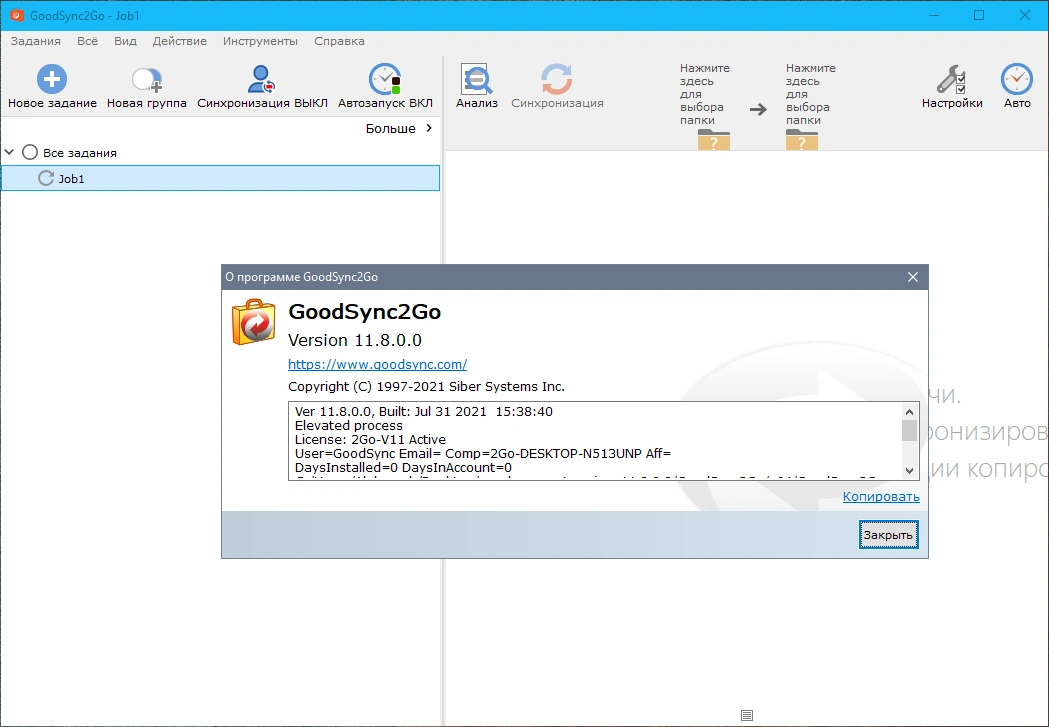Click the 'License: 2Go-V11 Active' line

(x=370, y=439)
